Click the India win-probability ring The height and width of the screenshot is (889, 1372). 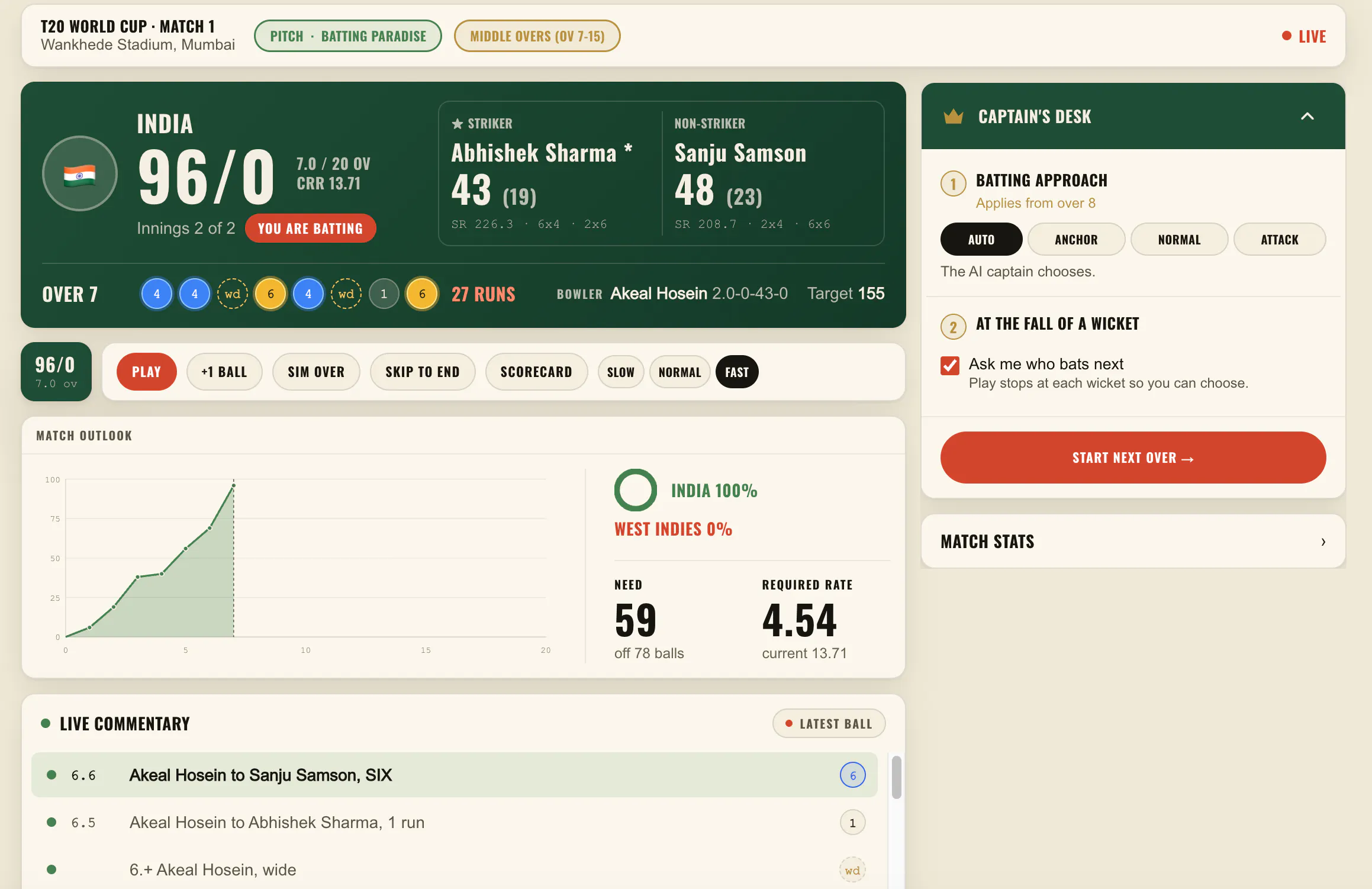point(635,490)
